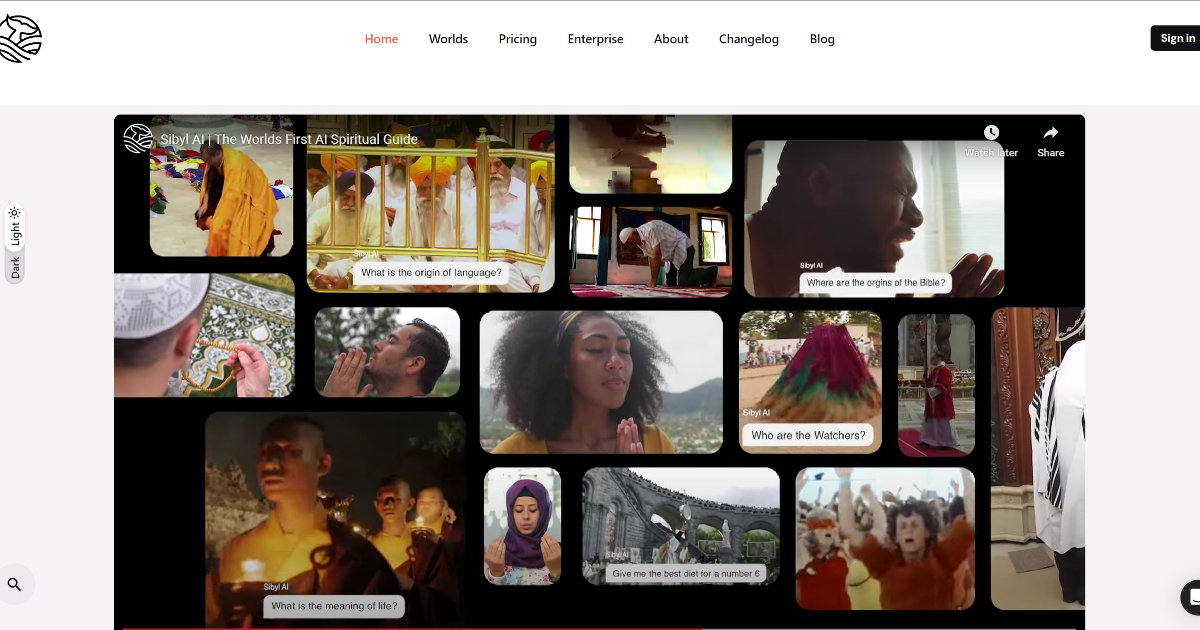Open sharing options with the Share arrow icon
Image resolution: width=1200 pixels, height=630 pixels.
pos(1050,132)
